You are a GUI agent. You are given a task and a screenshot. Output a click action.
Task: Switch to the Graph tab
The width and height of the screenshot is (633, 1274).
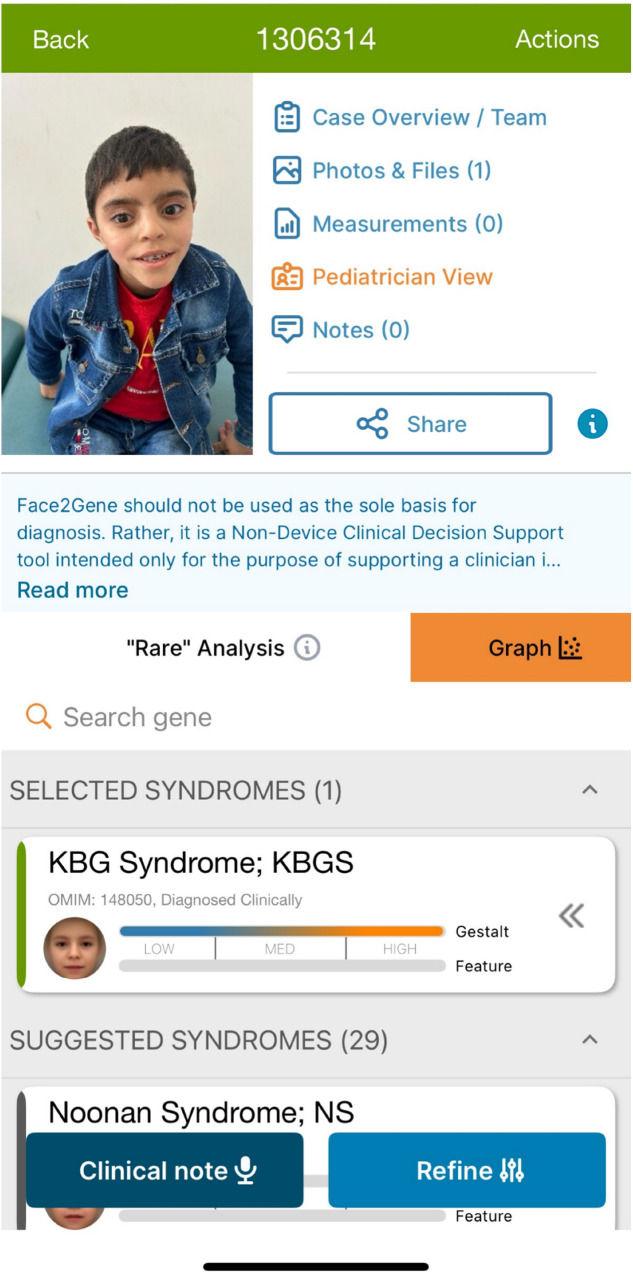click(x=521, y=648)
